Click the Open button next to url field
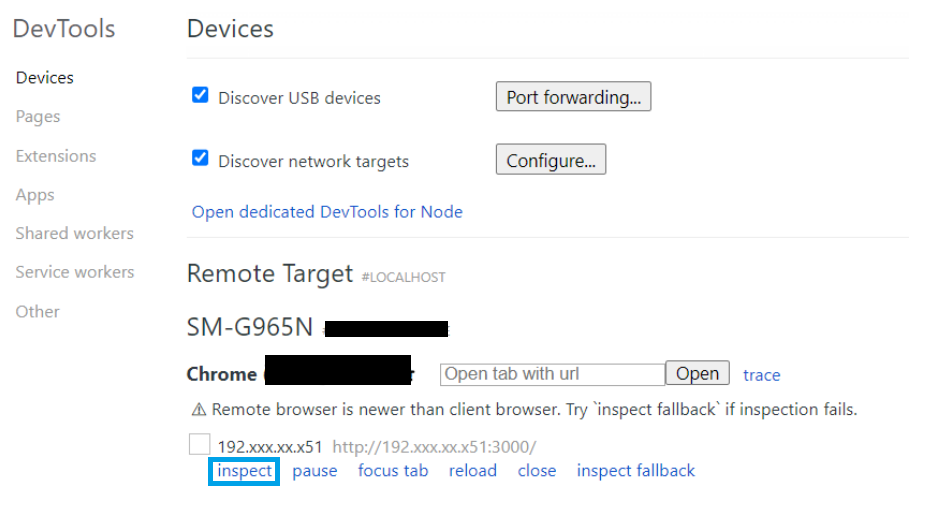 point(697,373)
